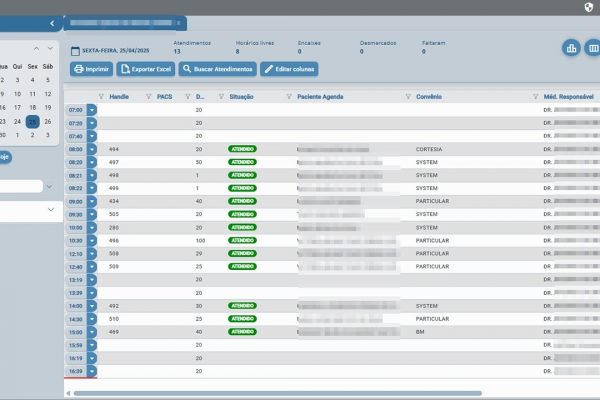Click the scroll left arrow of horizontal scrollbar
This screenshot has width=600, height=400.
coord(68,393)
